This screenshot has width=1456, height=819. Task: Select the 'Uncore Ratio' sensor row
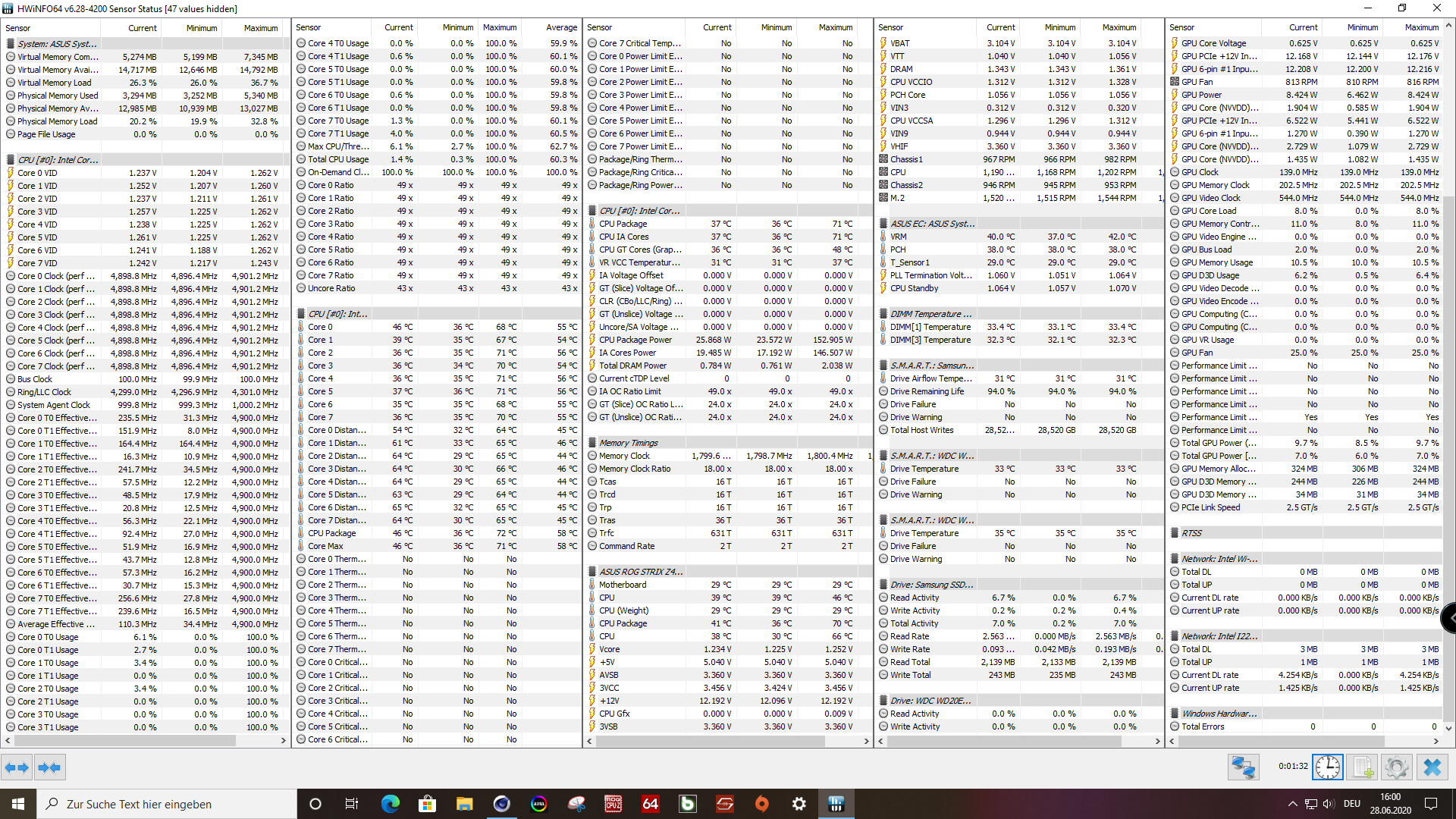tap(437, 288)
